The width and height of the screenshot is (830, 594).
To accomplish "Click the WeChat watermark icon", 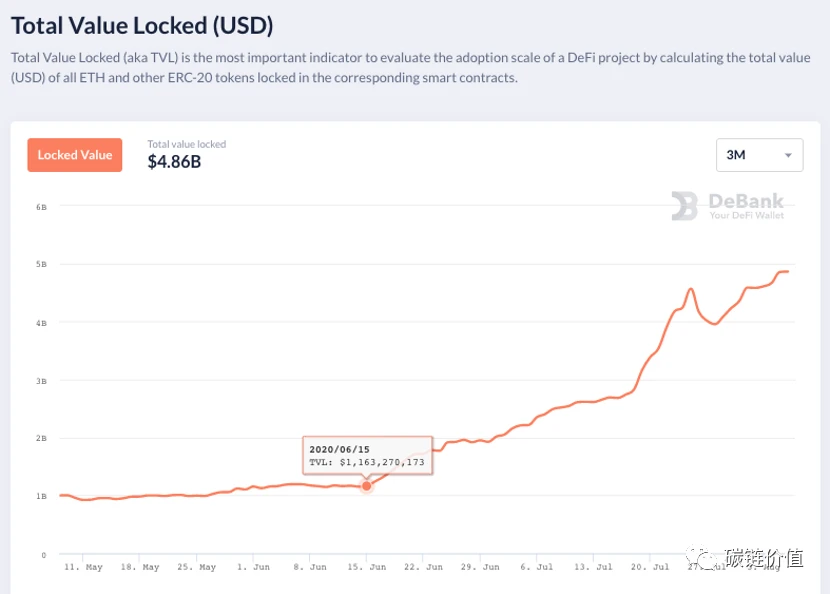I will point(701,557).
